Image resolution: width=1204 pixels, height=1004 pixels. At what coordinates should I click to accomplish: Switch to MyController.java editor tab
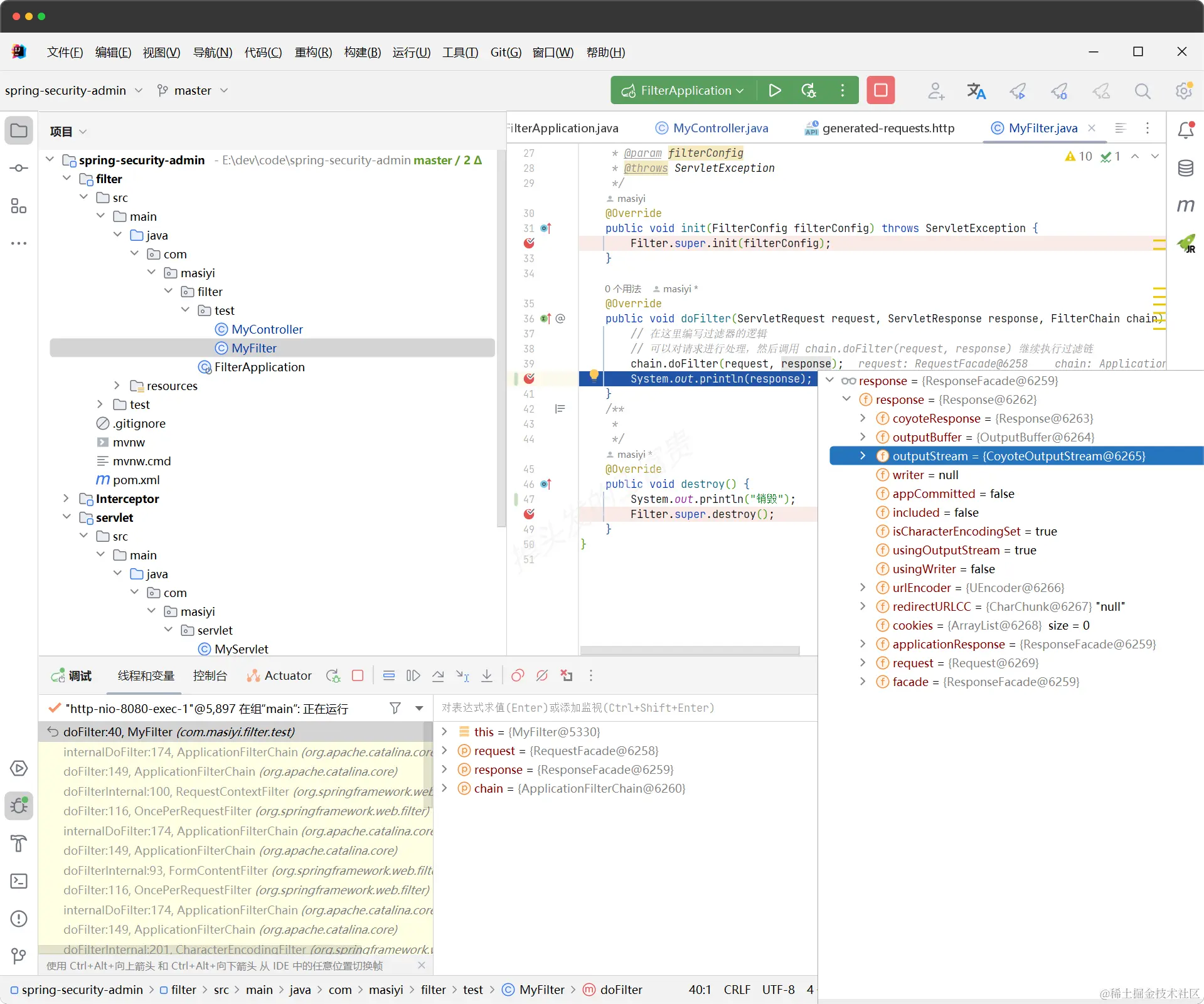[712, 128]
